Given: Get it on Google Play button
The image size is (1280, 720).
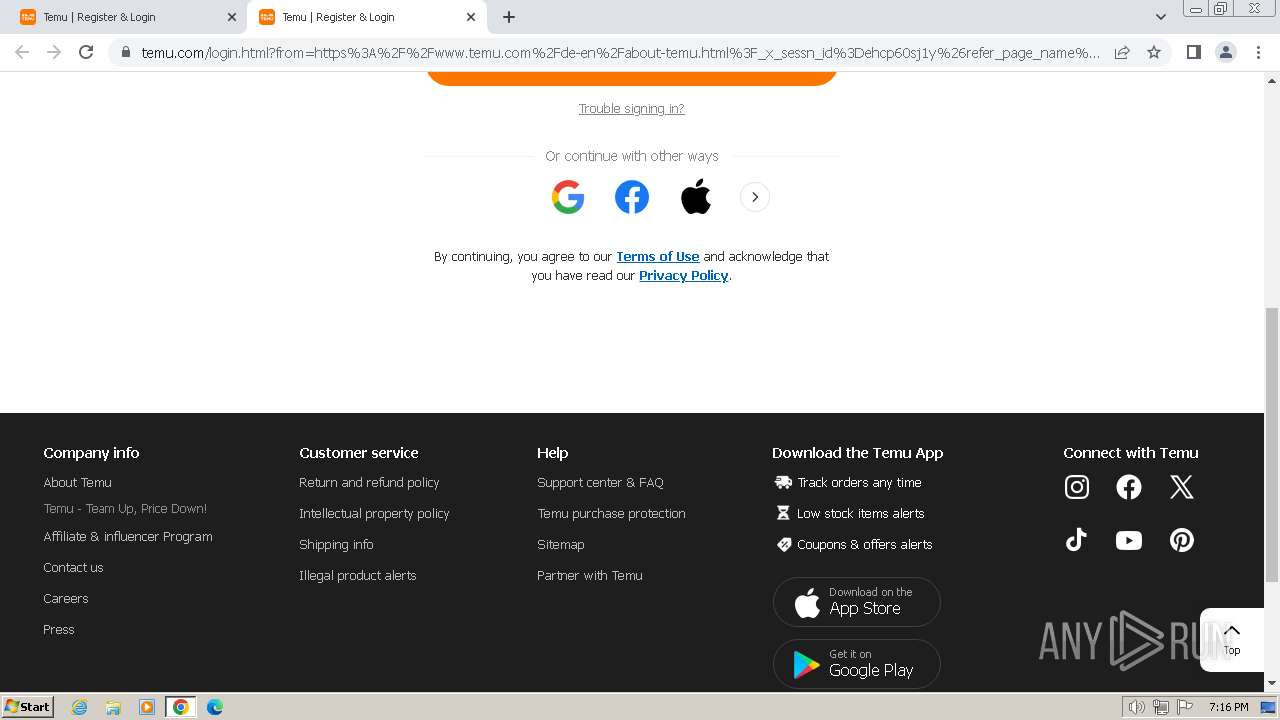Looking at the screenshot, I should point(857,664).
